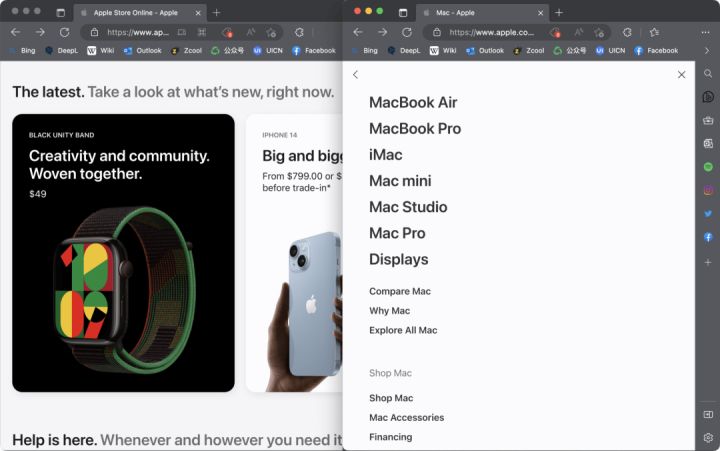The image size is (720, 451).
Task: Open Extensions in Apple Store Online window
Action: click(299, 32)
